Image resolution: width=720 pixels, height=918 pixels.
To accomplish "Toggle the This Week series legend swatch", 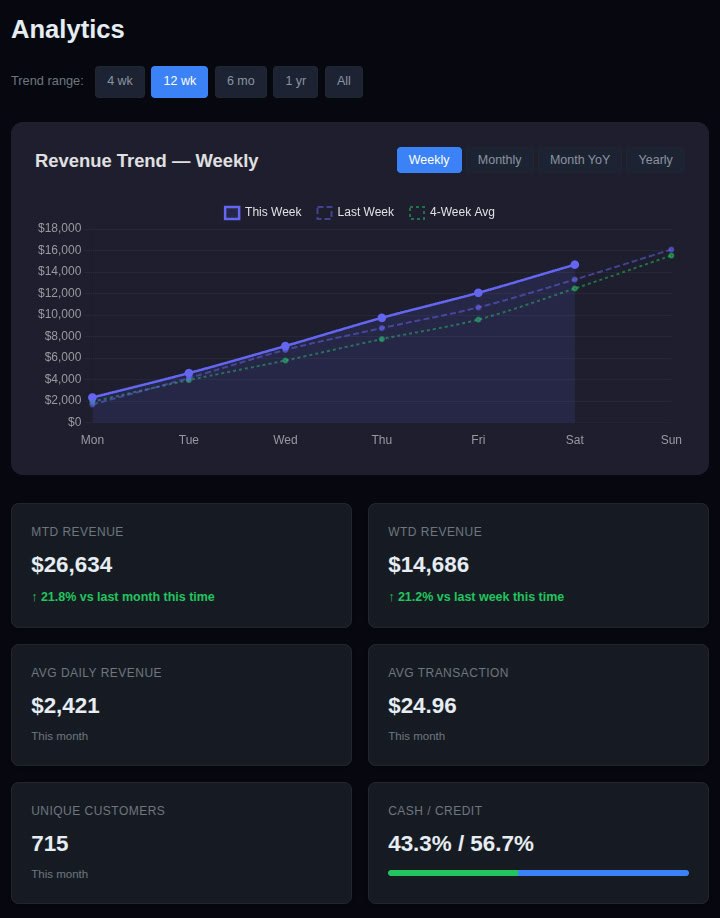I will point(262,212).
